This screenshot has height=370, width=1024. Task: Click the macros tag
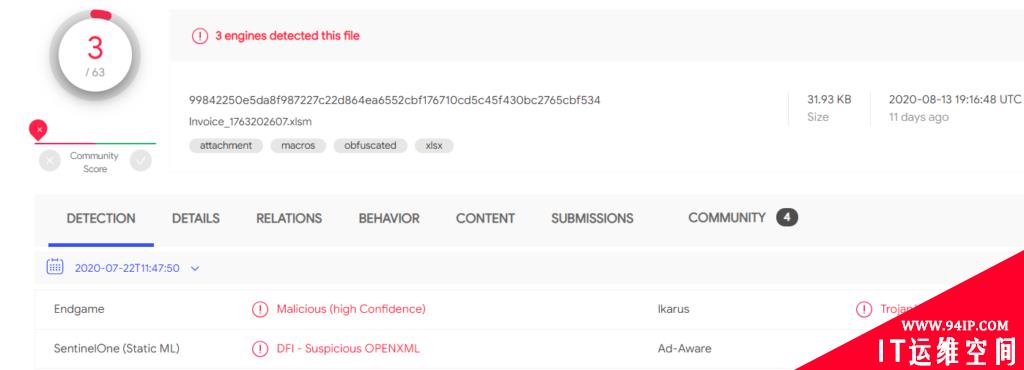click(298, 146)
